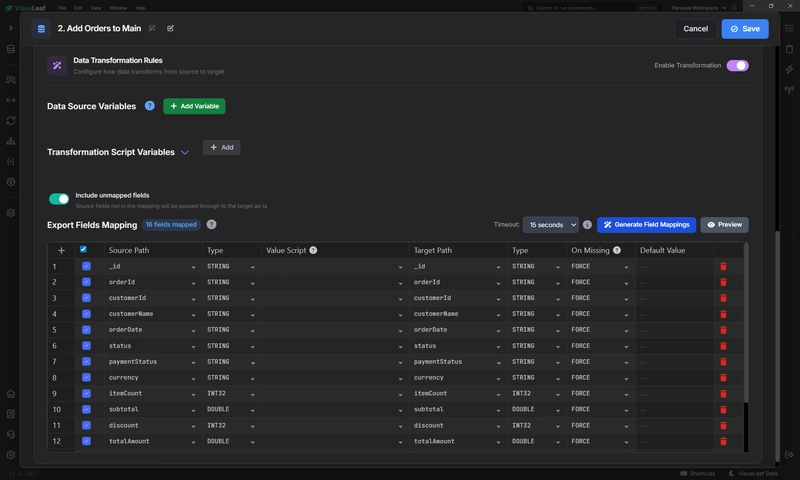
Task: Click the Shortcuts status bar entry
Action: [x=697, y=473]
